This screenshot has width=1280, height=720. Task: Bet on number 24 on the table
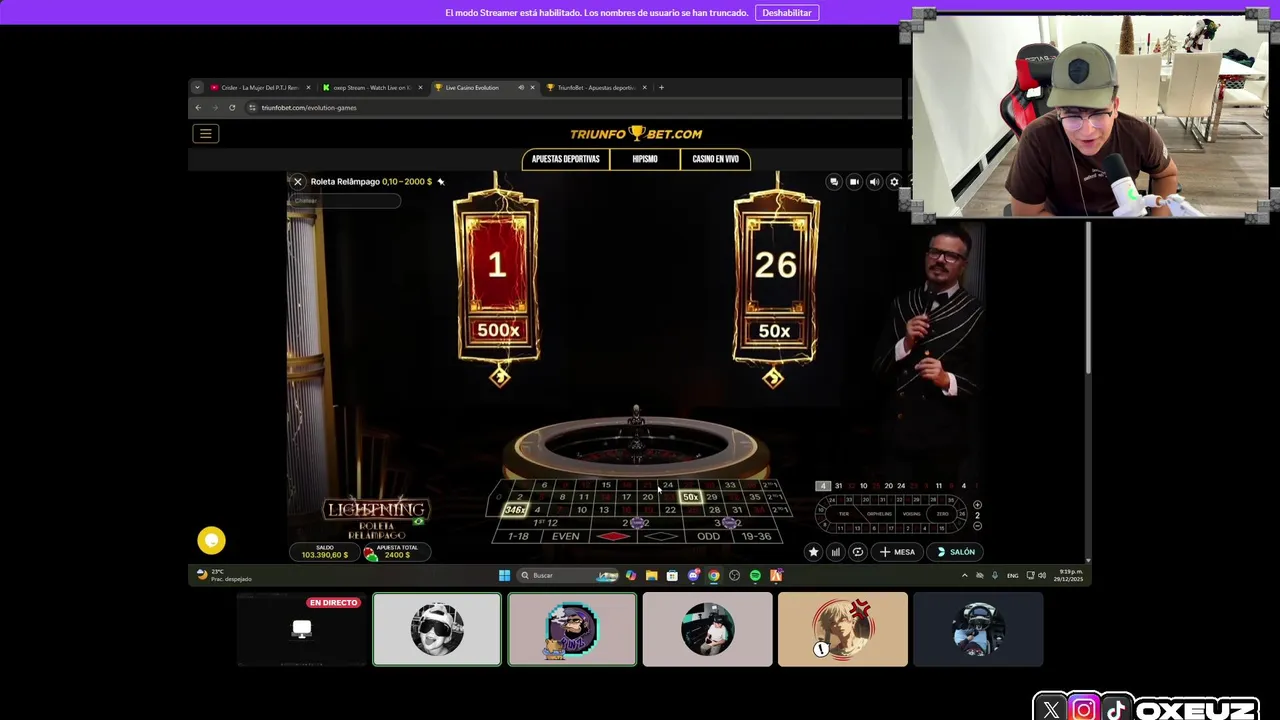(668, 486)
